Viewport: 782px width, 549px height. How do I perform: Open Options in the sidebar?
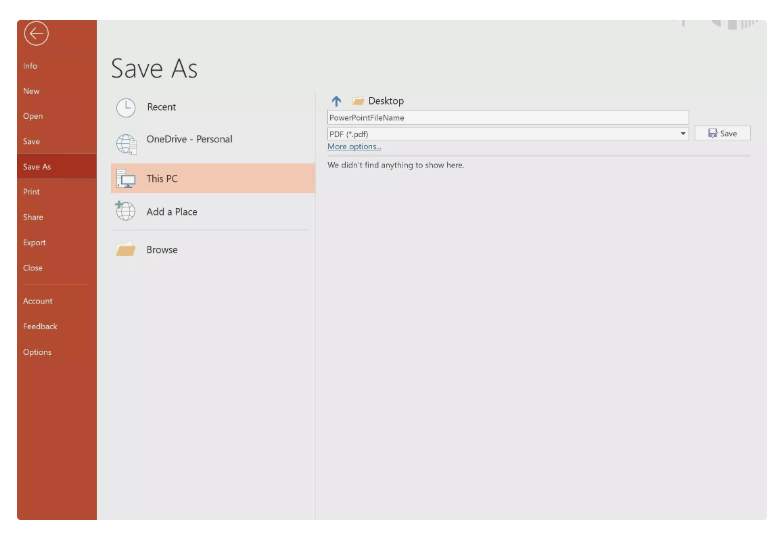coord(37,352)
